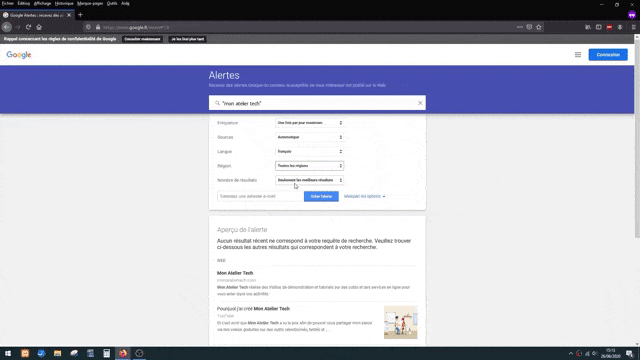
Task: Click the search magnifier in alert box
Action: [x=218, y=103]
